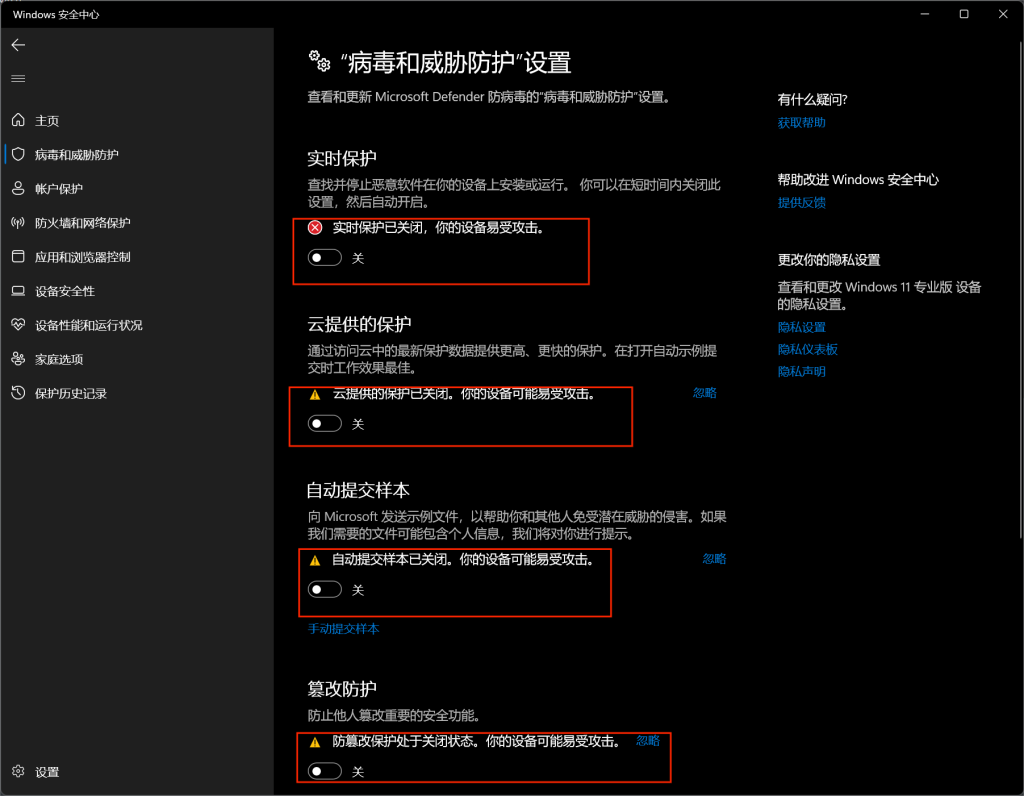Click the gear icon for 设置
Screen dimensions: 1024x796
pyautogui.click(x=18, y=771)
